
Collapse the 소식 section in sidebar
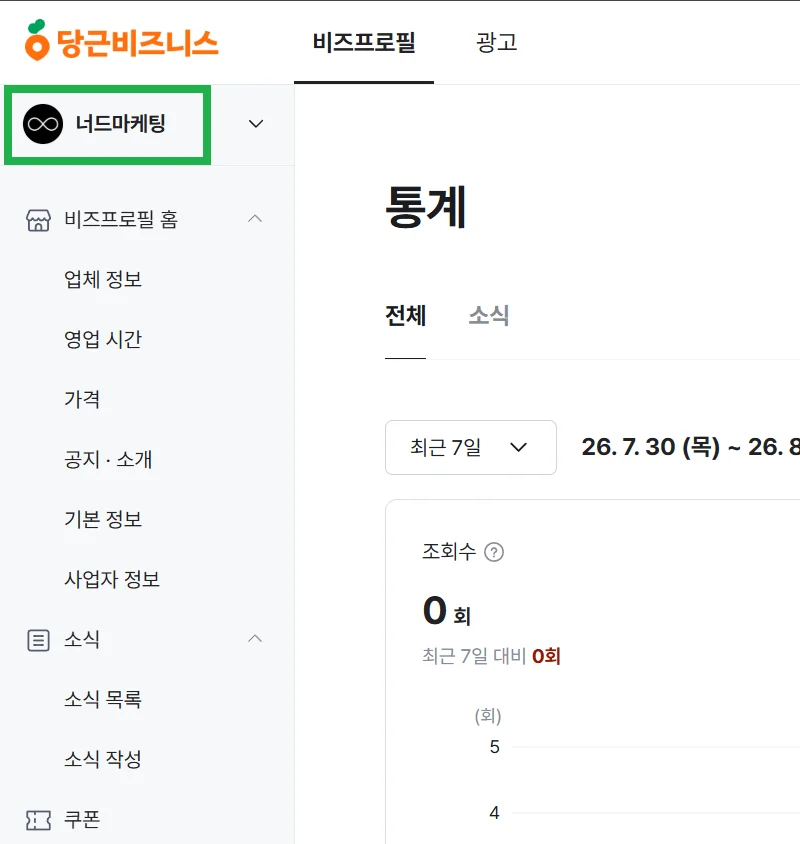pos(255,638)
